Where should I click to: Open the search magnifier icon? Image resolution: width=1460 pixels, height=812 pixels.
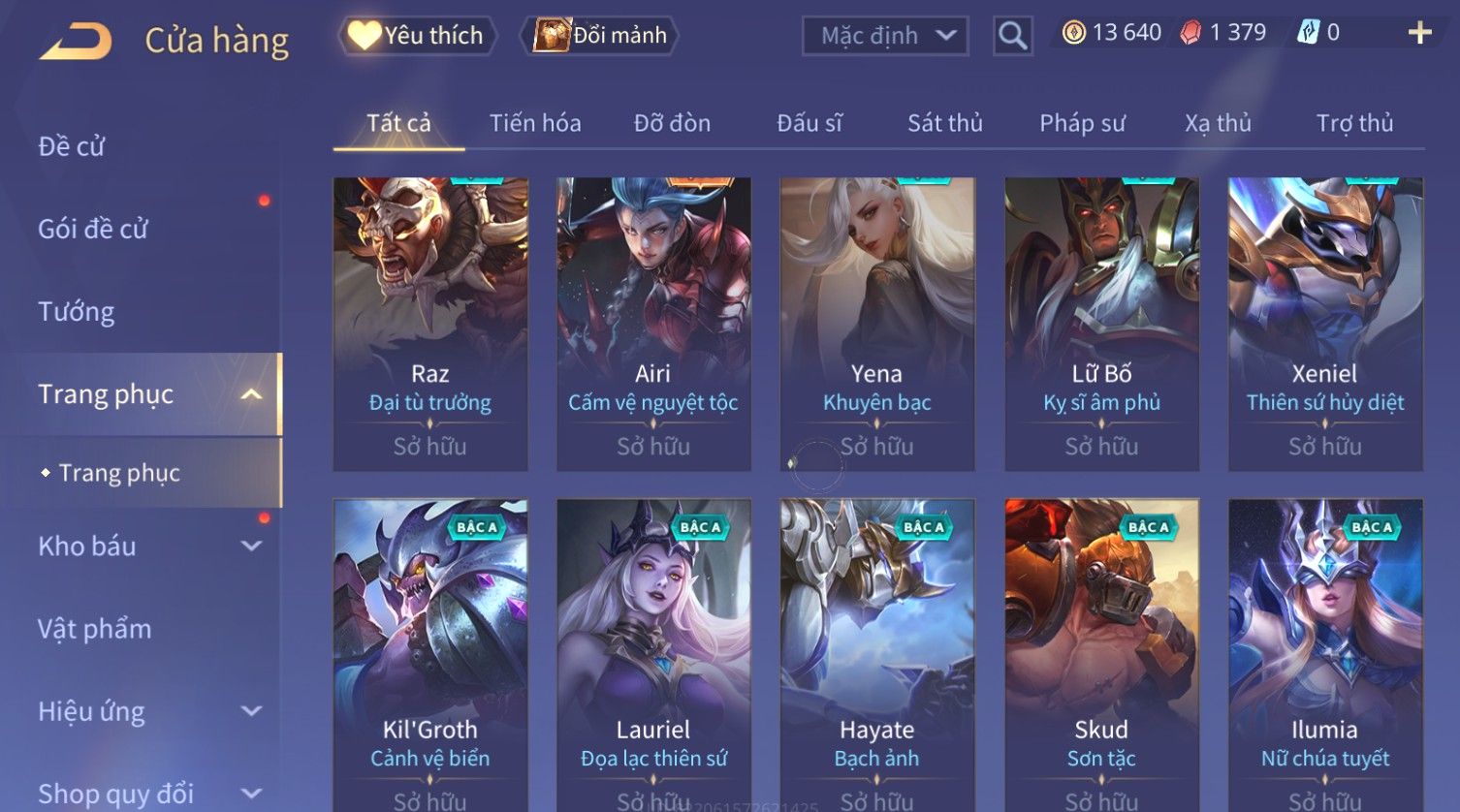[x=1012, y=36]
